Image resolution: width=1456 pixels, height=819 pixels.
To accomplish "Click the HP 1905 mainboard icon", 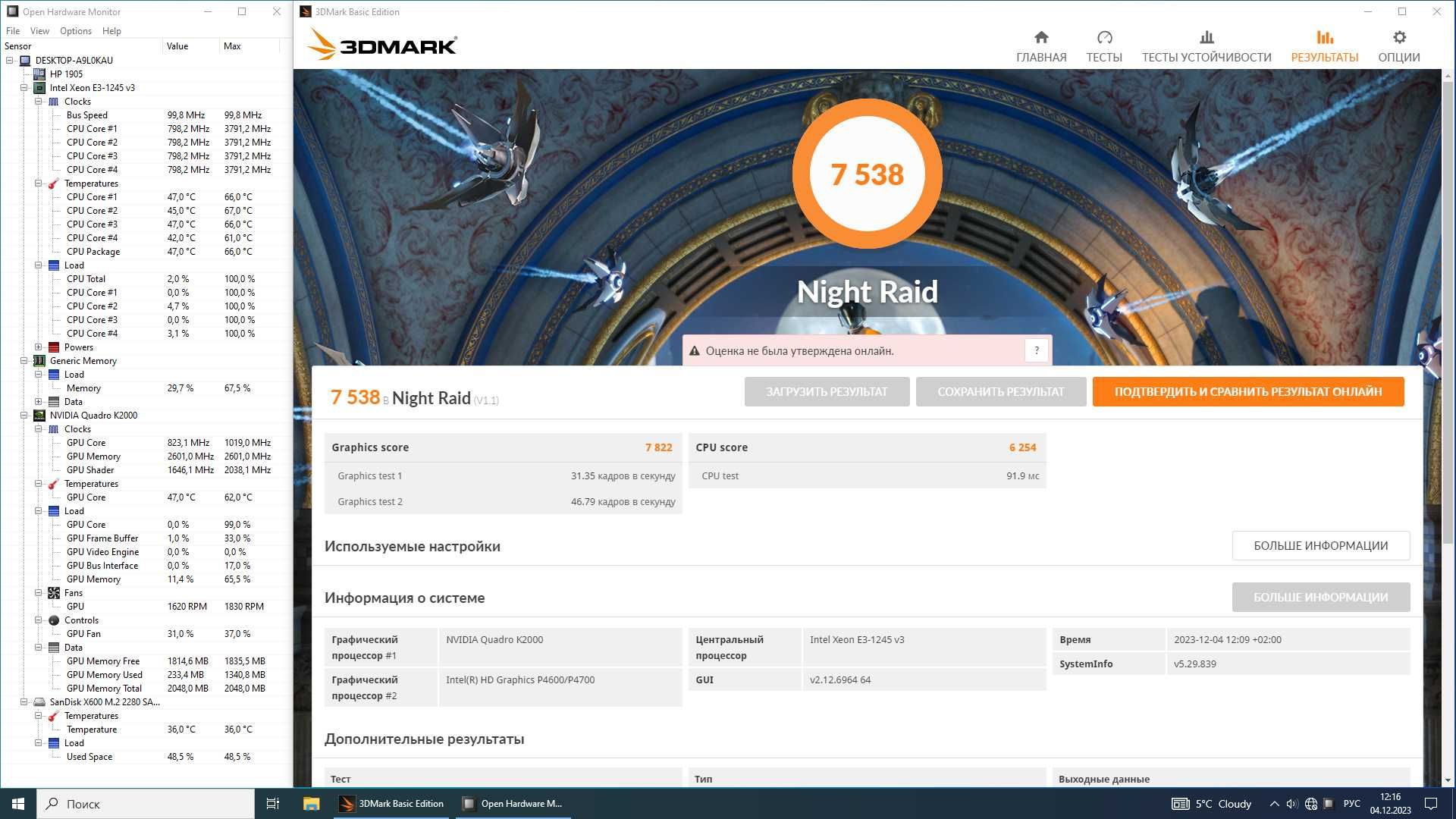I will pos(39,74).
